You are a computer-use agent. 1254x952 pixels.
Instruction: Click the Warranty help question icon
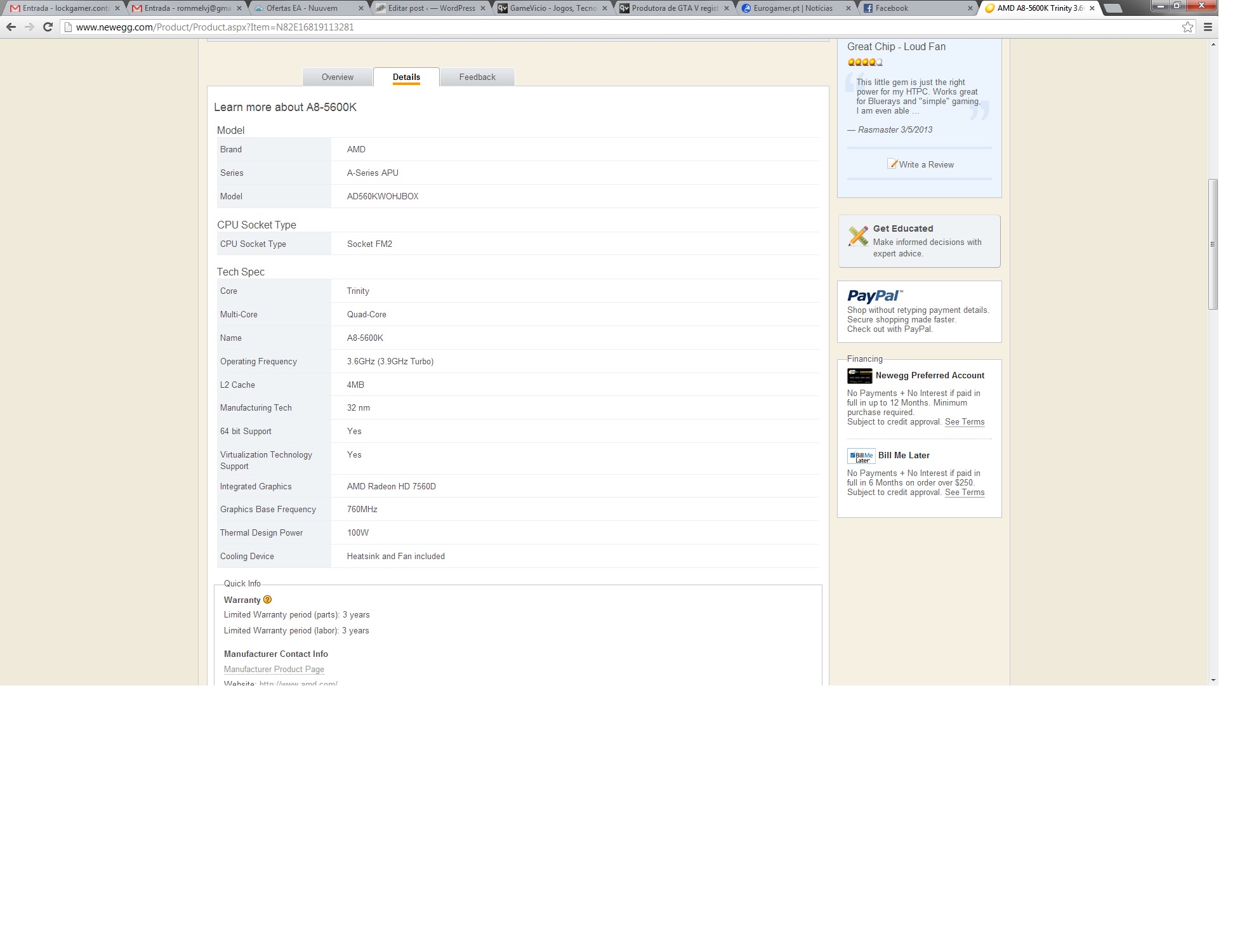[x=267, y=600]
